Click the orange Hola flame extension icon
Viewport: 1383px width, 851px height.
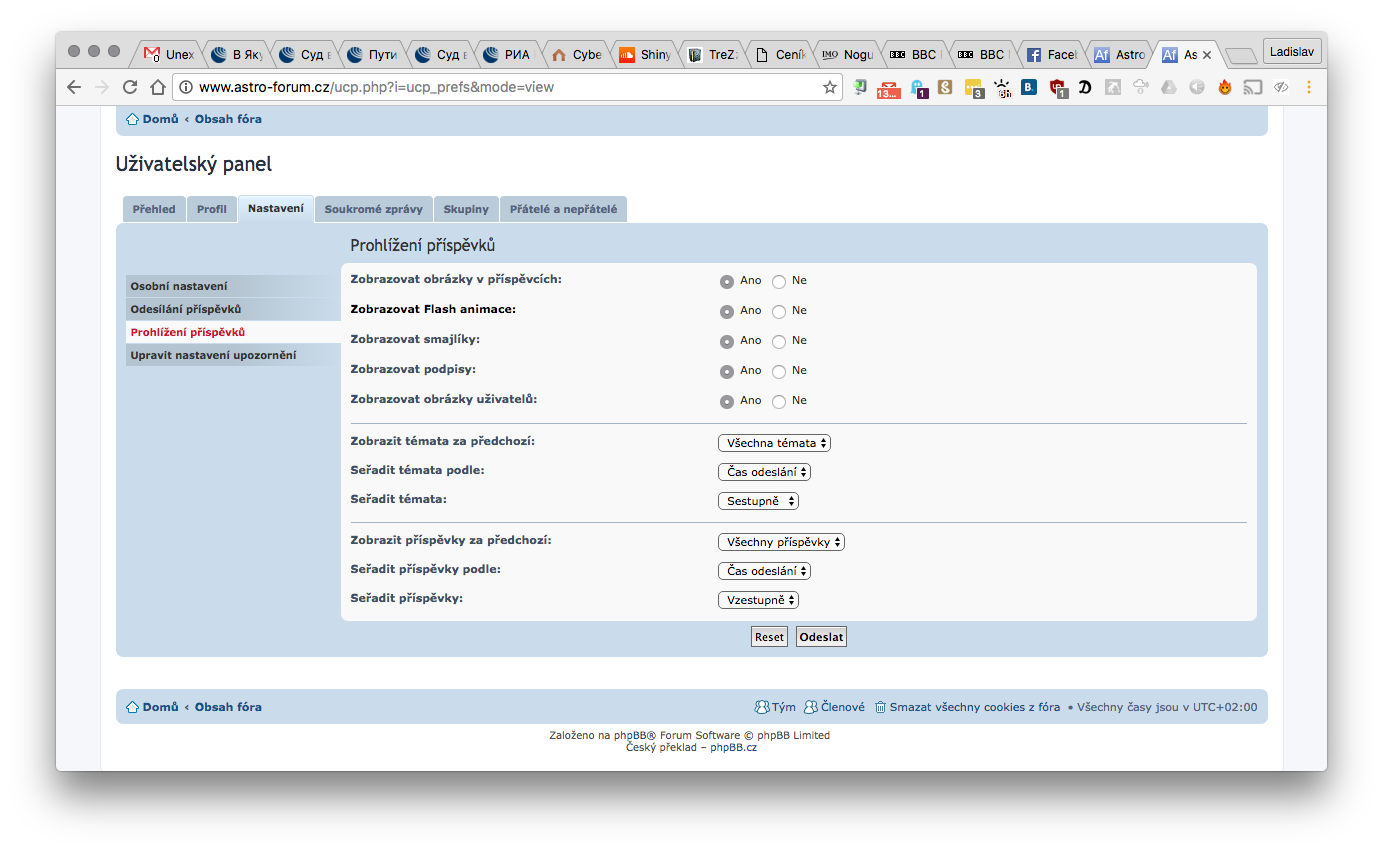click(1224, 87)
